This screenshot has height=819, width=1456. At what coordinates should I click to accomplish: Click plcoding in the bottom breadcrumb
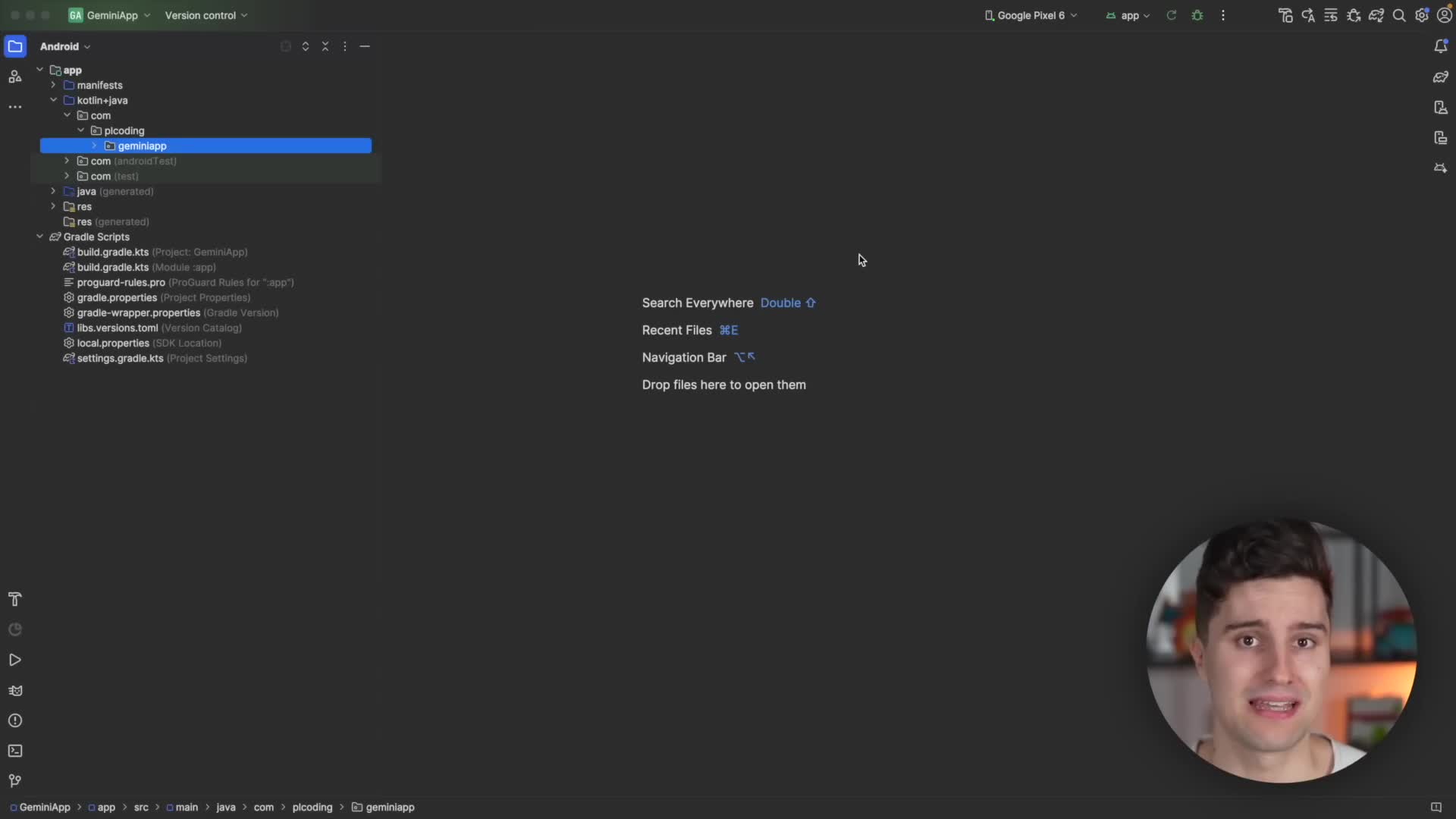pyautogui.click(x=312, y=807)
